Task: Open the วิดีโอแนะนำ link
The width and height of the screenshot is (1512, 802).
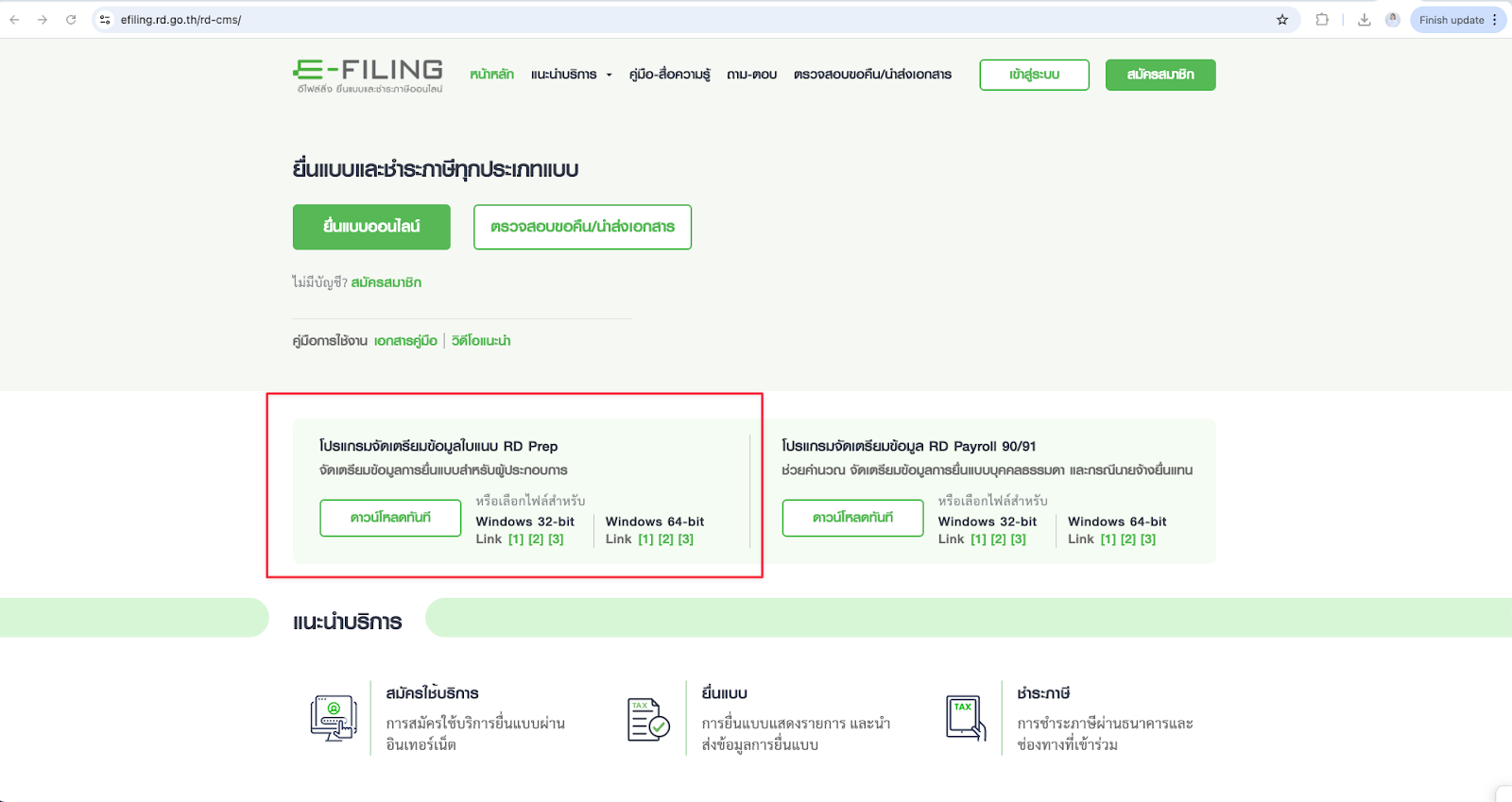Action: (481, 341)
